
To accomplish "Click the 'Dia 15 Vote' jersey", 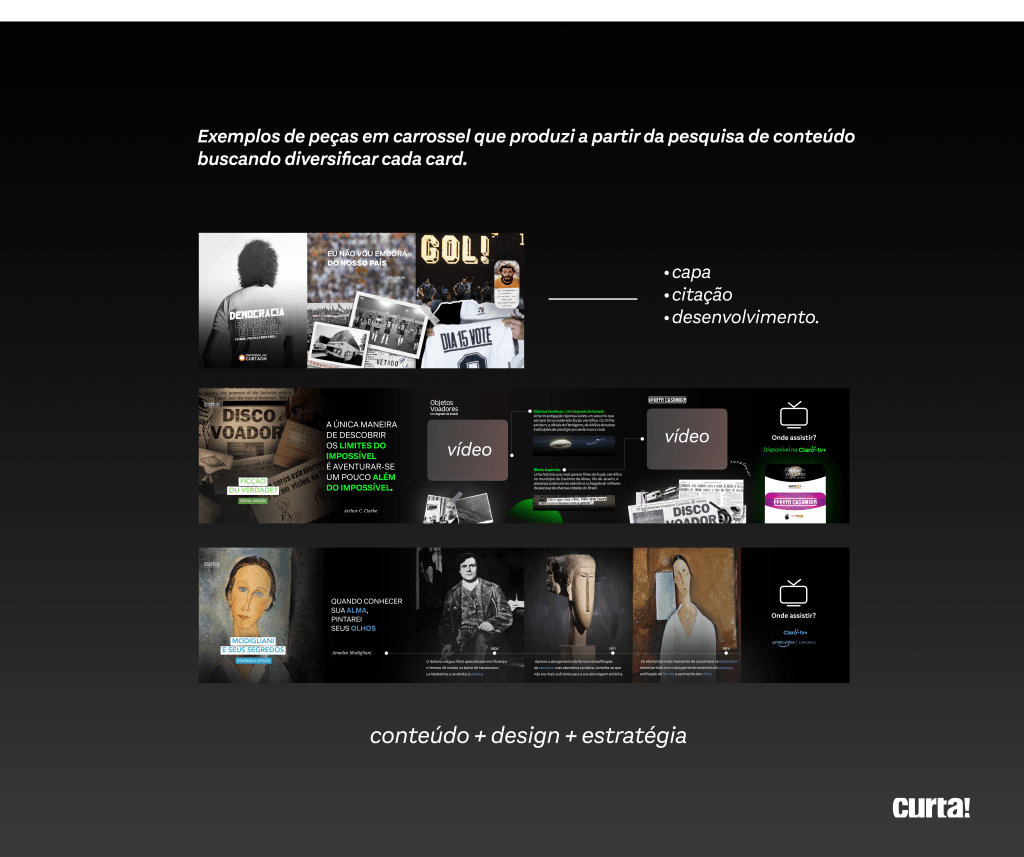I will pyautogui.click(x=468, y=340).
